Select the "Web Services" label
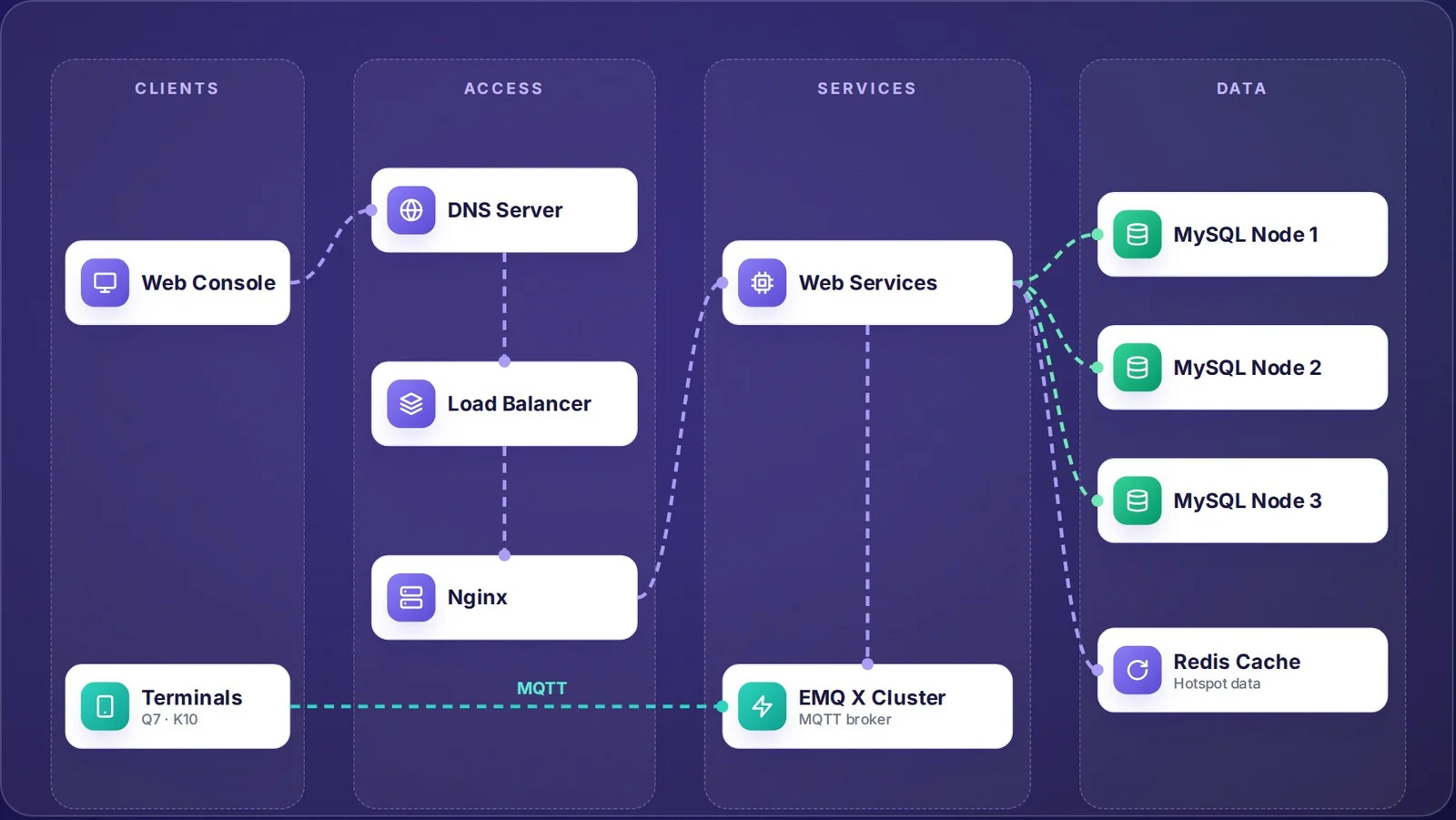This screenshot has height=820, width=1456. [868, 283]
